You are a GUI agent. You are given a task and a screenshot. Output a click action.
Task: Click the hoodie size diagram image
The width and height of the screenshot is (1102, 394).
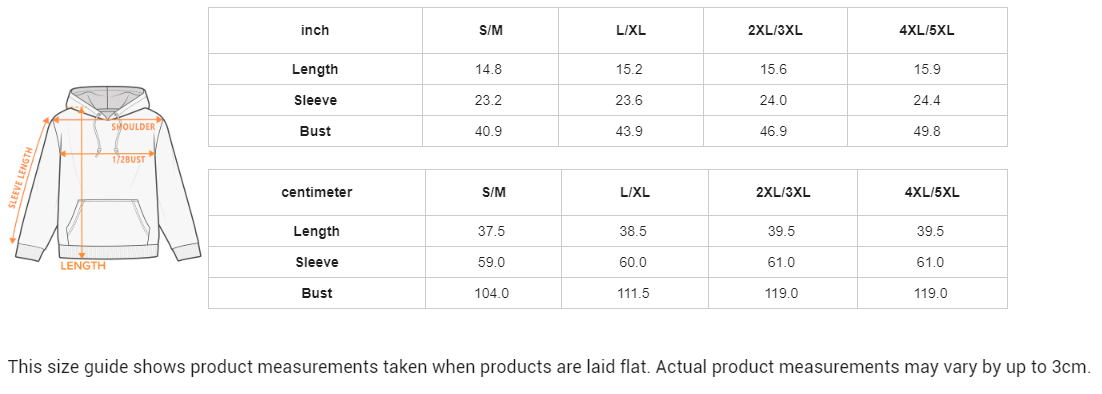point(108,178)
